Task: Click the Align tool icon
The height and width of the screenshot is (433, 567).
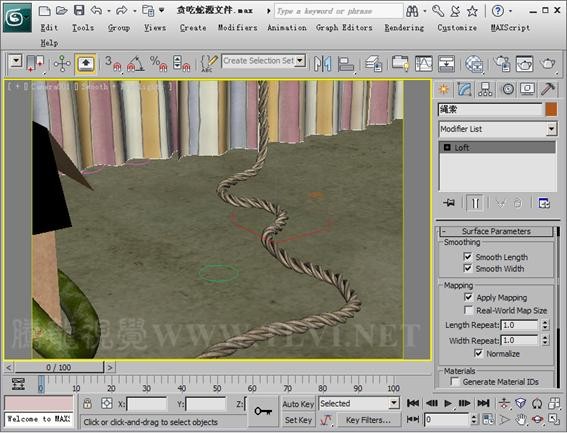Action: [346, 64]
